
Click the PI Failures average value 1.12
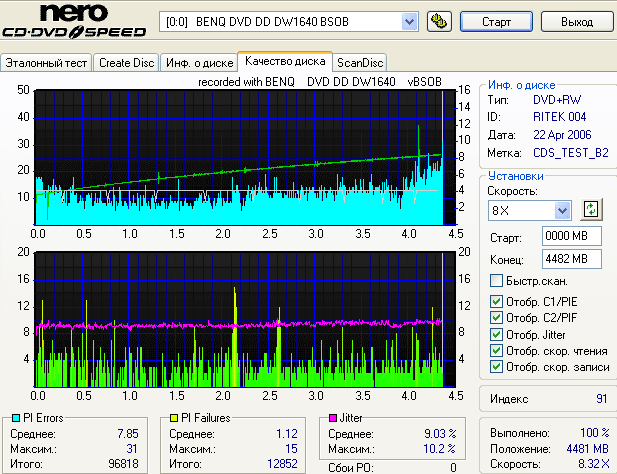click(287, 433)
